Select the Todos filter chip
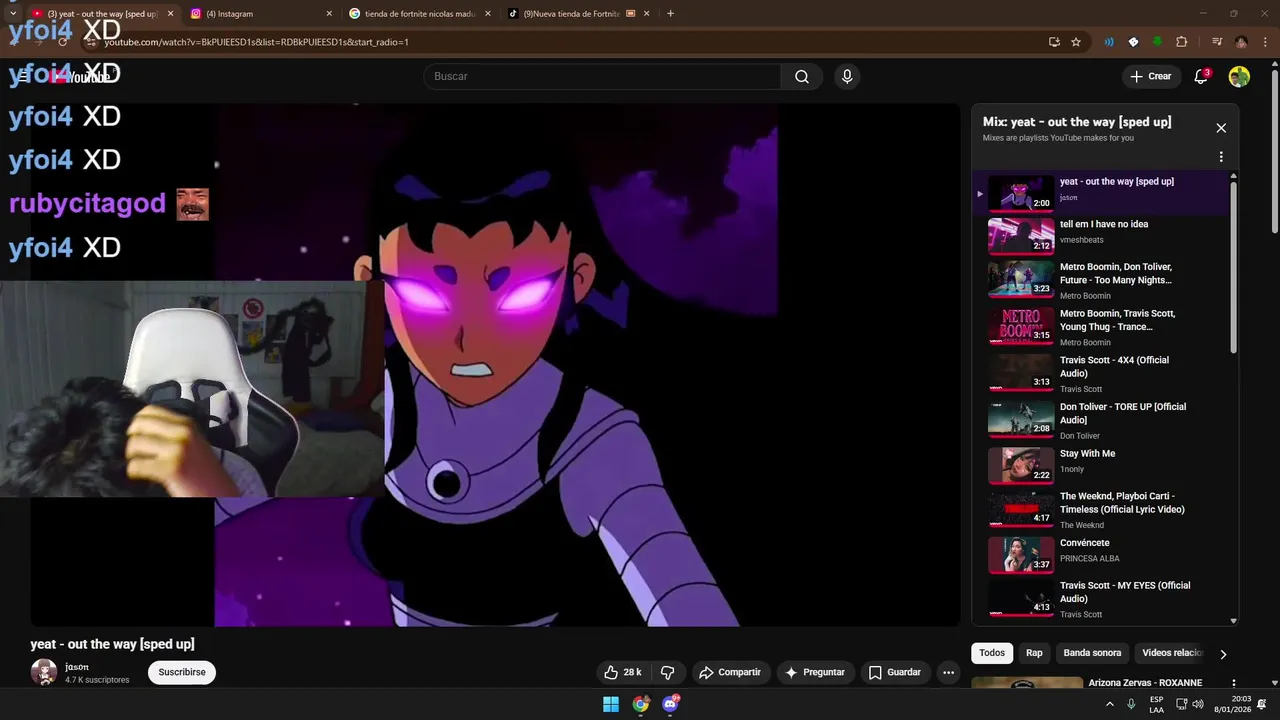 point(992,653)
